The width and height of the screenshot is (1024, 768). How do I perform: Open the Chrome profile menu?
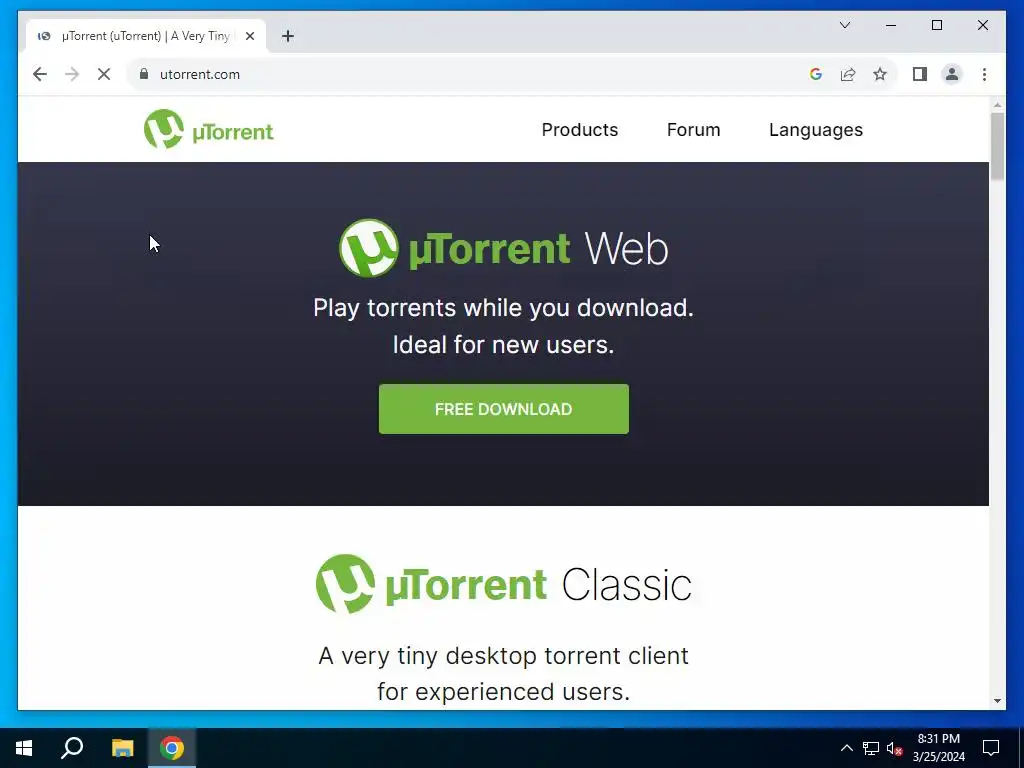point(952,74)
